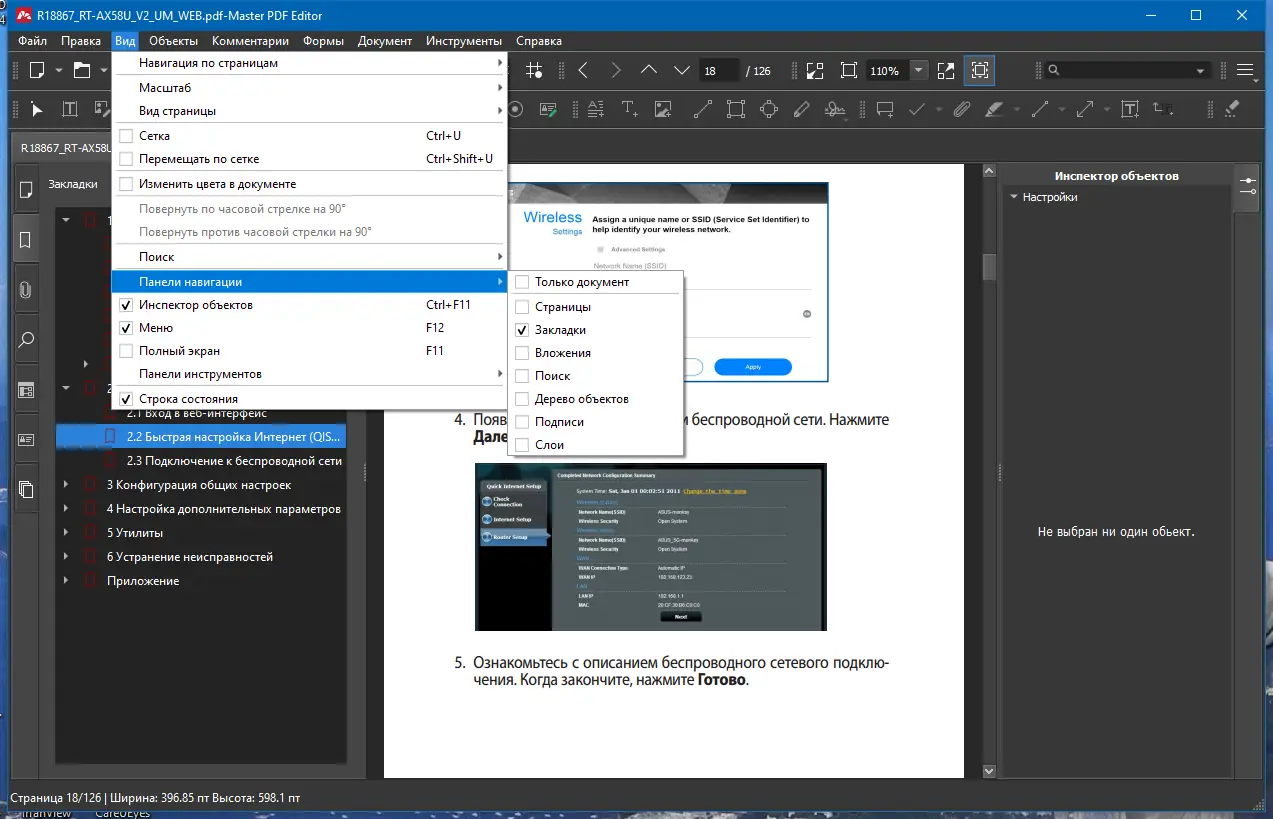This screenshot has height=819, width=1273.
Task: Expand bookmark 3 Конфигурация общих настроек
Action: 67,485
